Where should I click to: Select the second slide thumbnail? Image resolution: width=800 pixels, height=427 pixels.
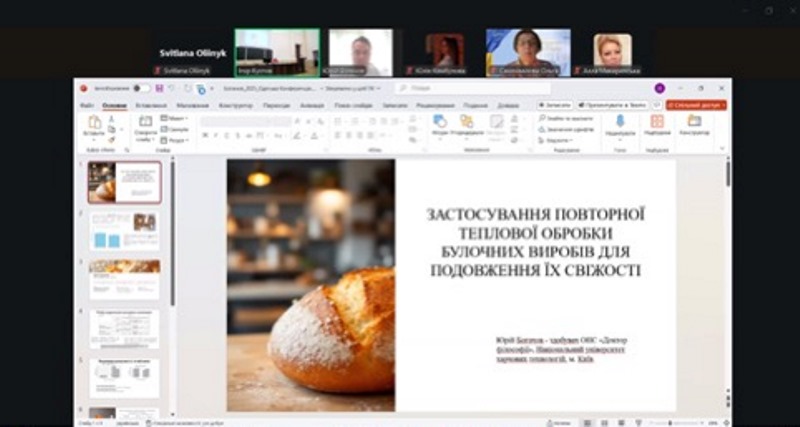click(x=124, y=230)
